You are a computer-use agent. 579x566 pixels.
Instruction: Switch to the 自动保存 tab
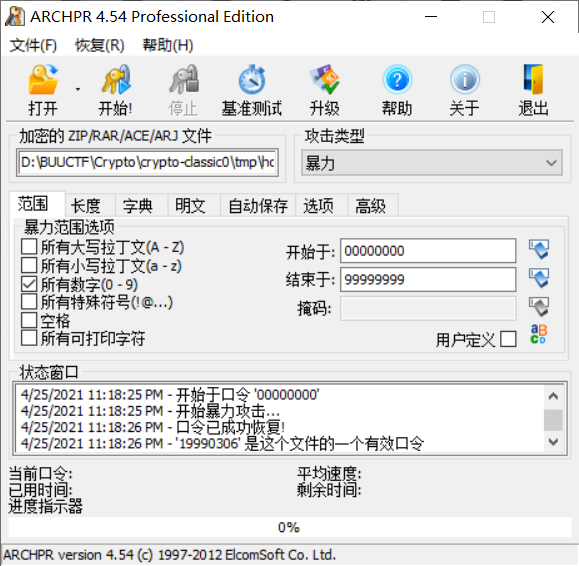[258, 206]
